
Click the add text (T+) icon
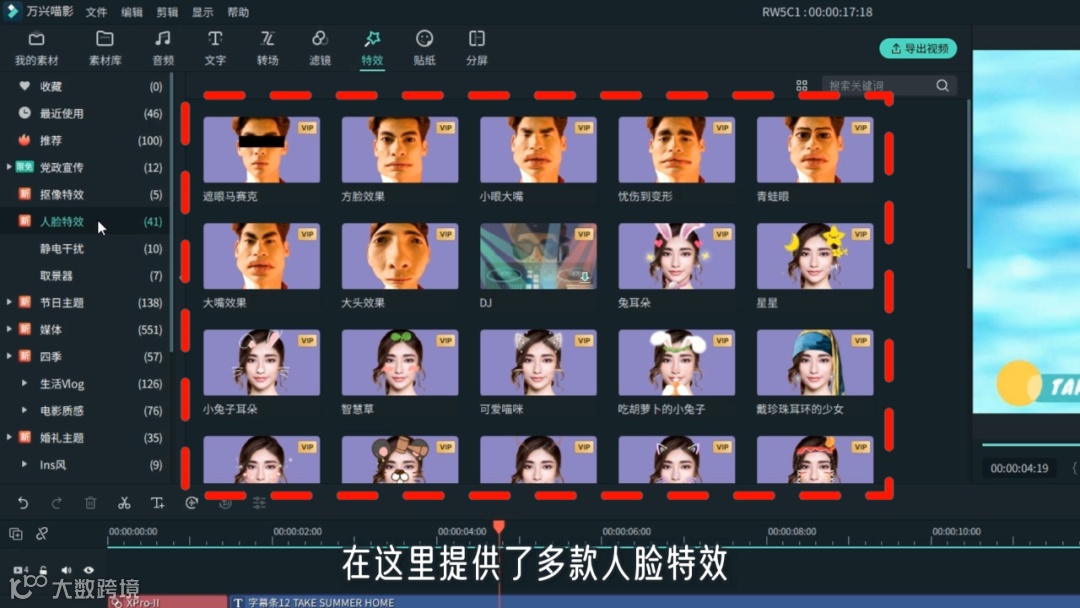pyautogui.click(x=156, y=503)
